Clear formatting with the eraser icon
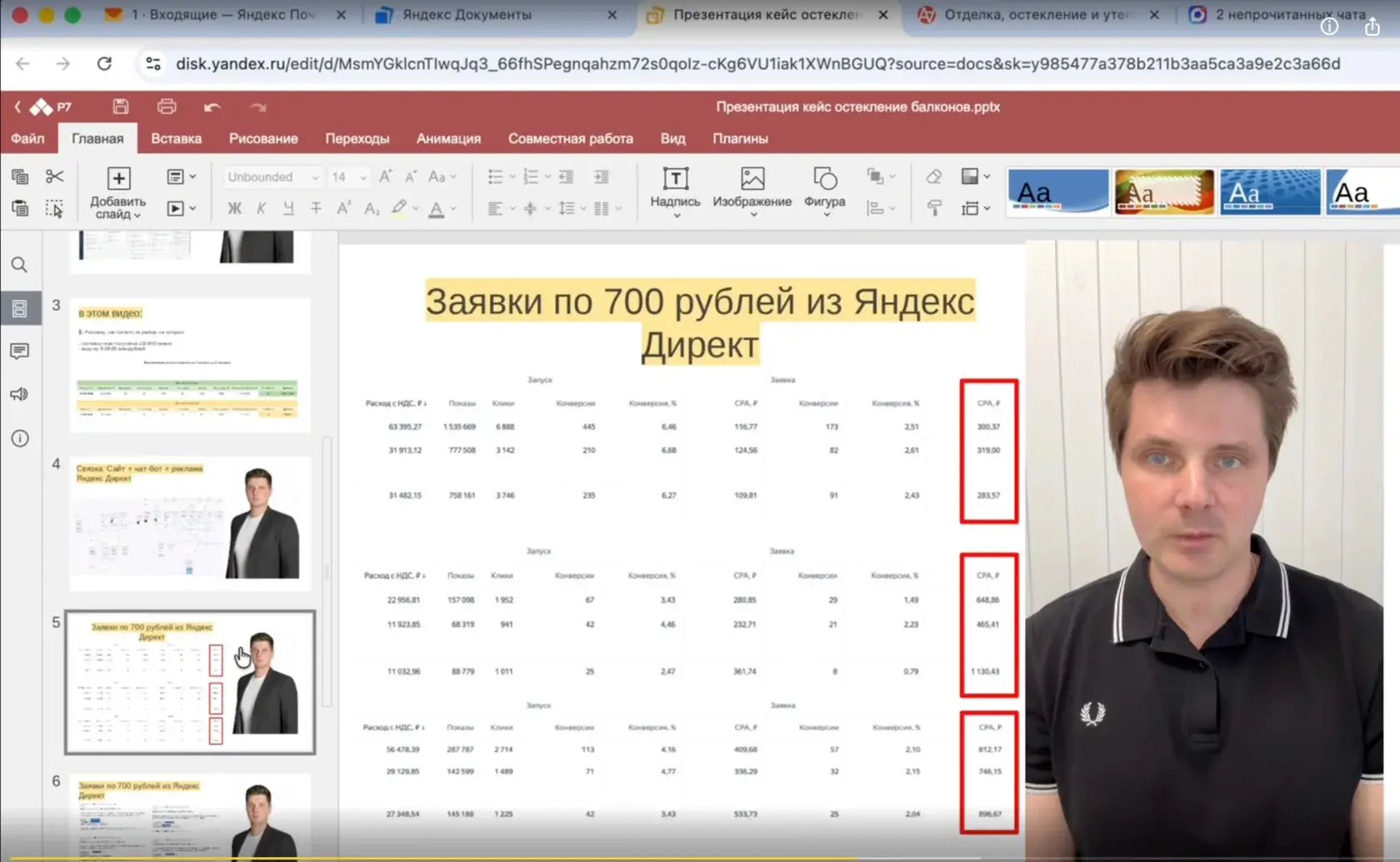This screenshot has width=1400, height=862. pyautogui.click(x=934, y=177)
